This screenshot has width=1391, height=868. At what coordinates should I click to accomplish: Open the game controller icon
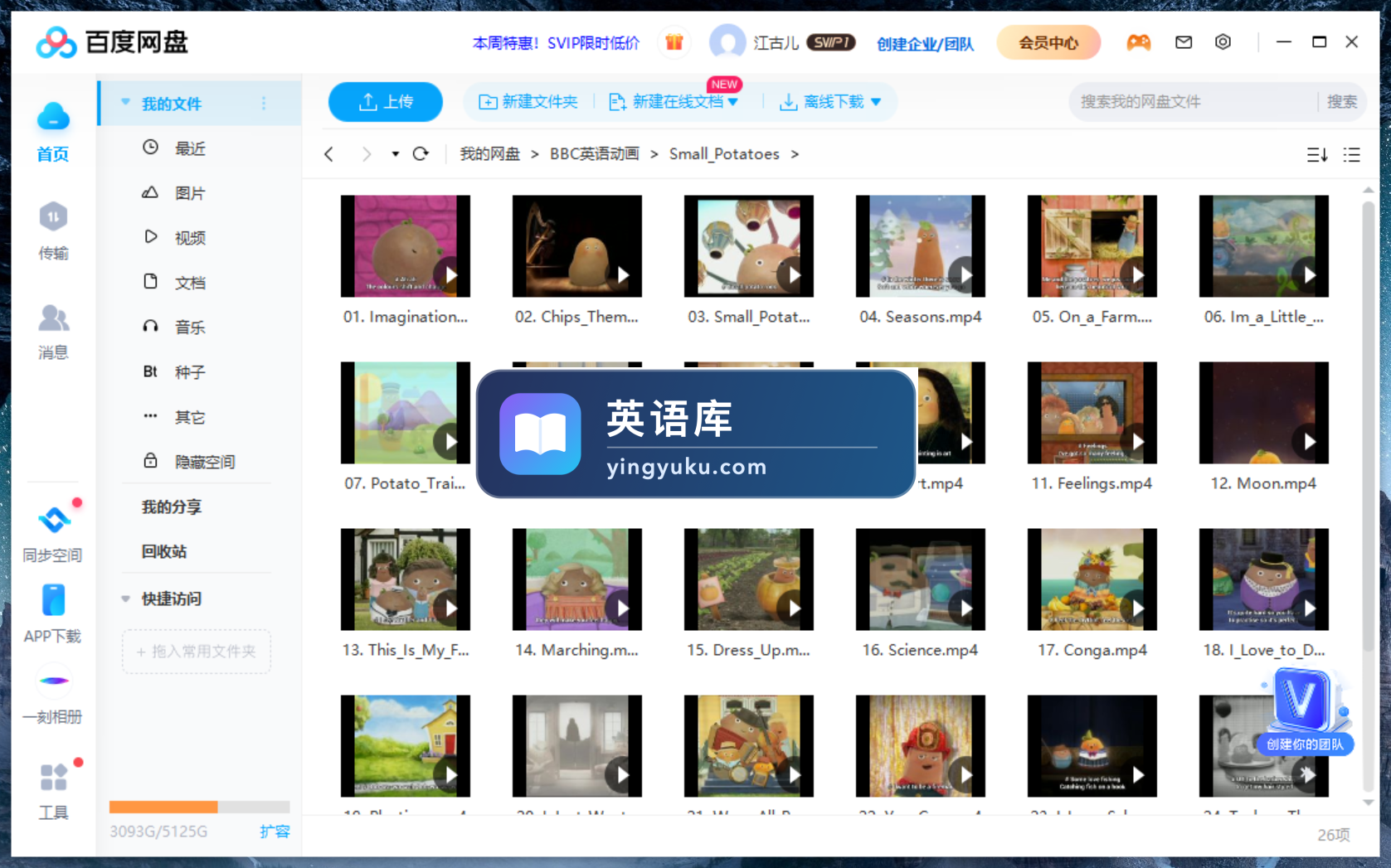coord(1138,42)
